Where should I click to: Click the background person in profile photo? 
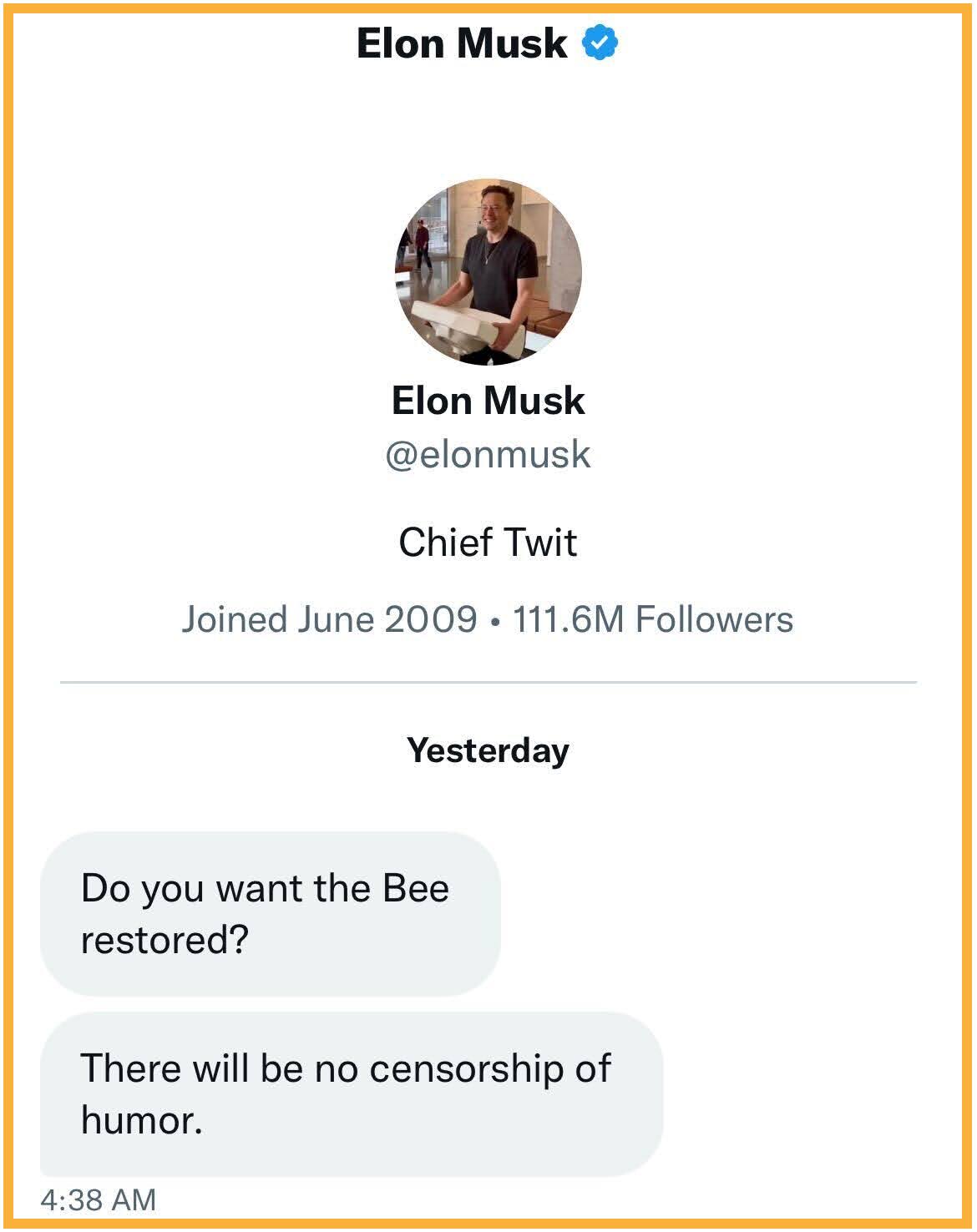pyautogui.click(x=423, y=244)
